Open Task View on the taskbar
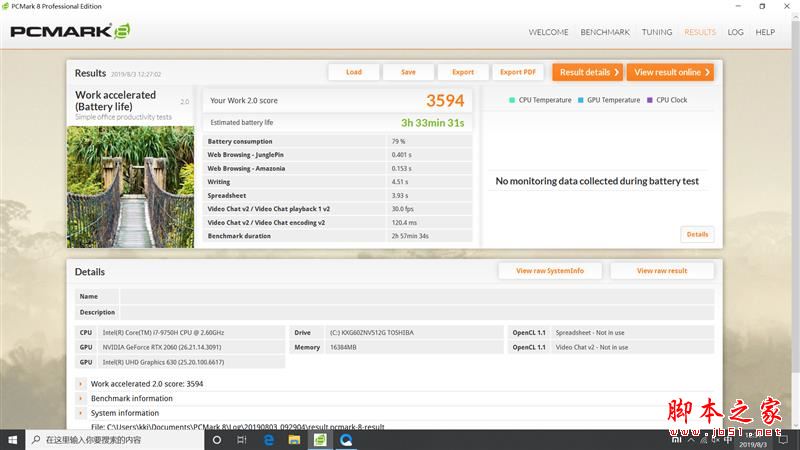This screenshot has width=800, height=450. (x=242, y=440)
